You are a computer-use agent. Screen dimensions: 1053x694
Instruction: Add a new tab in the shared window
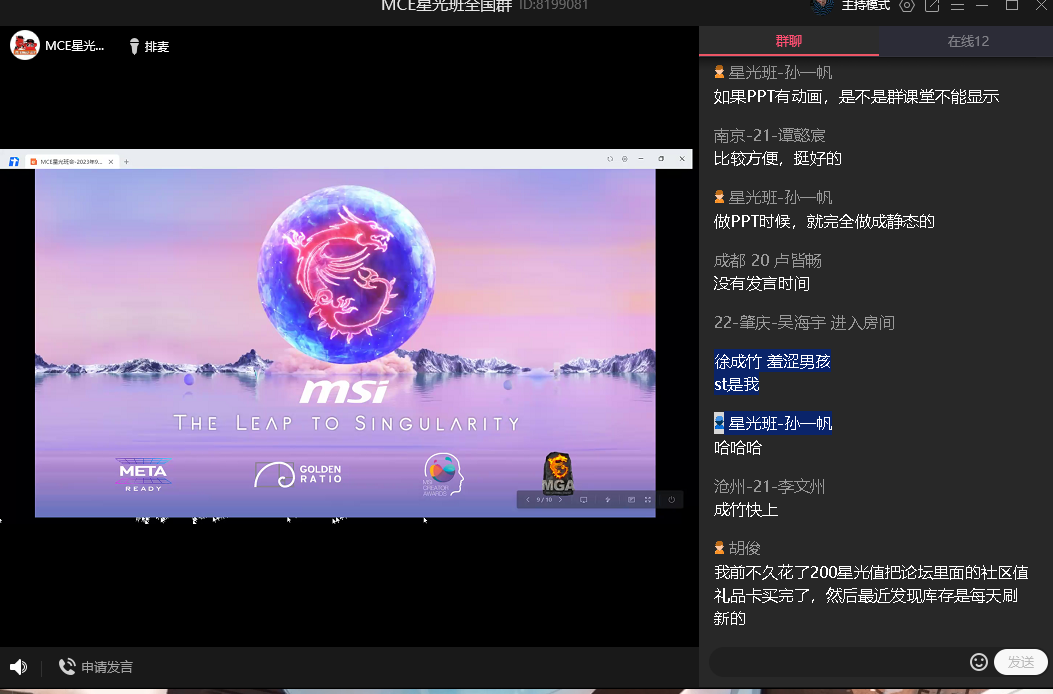(x=126, y=162)
